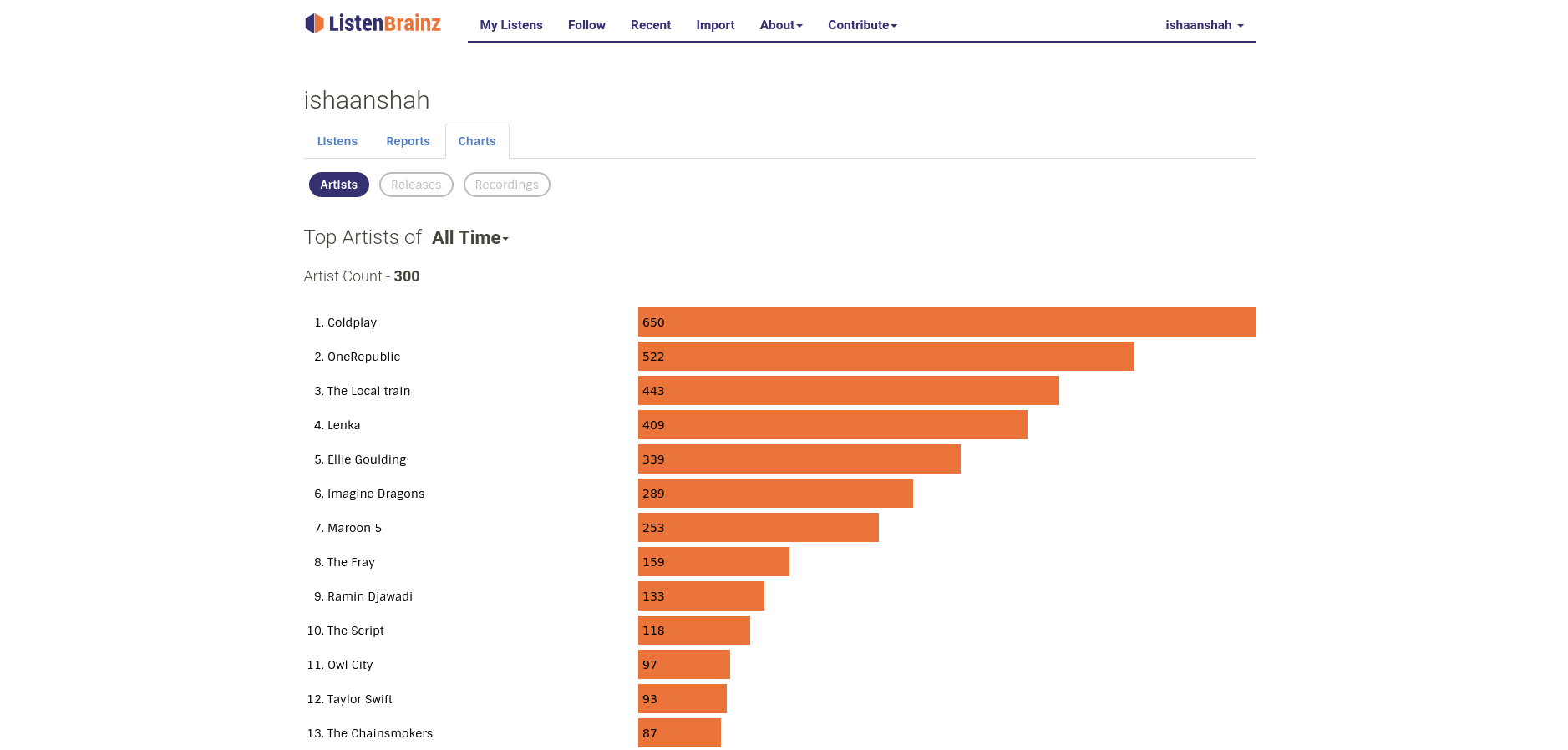Expand the Contribute dropdown menu
The height and width of the screenshot is (750, 1568).
(x=862, y=25)
